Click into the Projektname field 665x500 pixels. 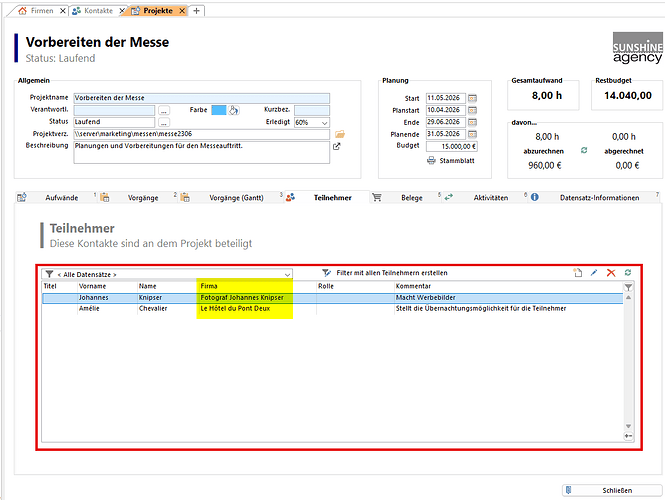(201, 98)
